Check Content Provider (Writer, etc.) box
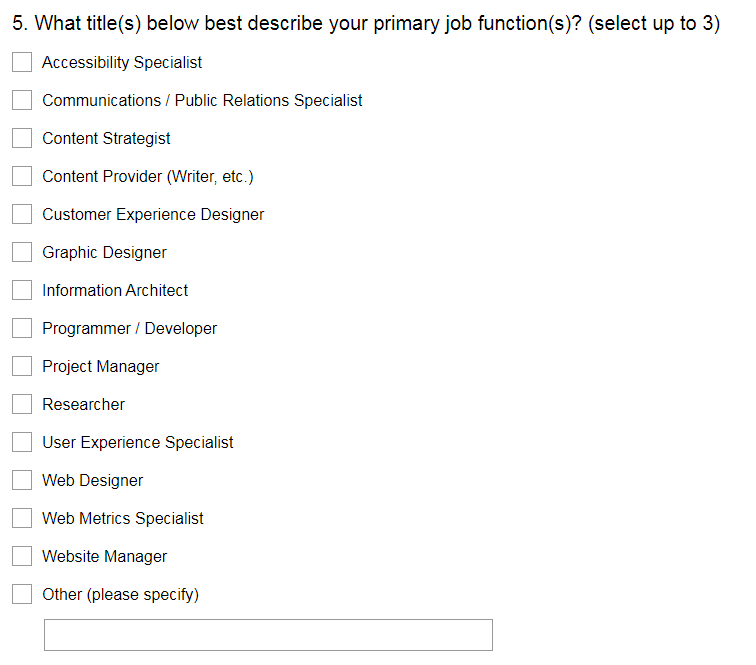The width and height of the screenshot is (756, 665). click(22, 176)
